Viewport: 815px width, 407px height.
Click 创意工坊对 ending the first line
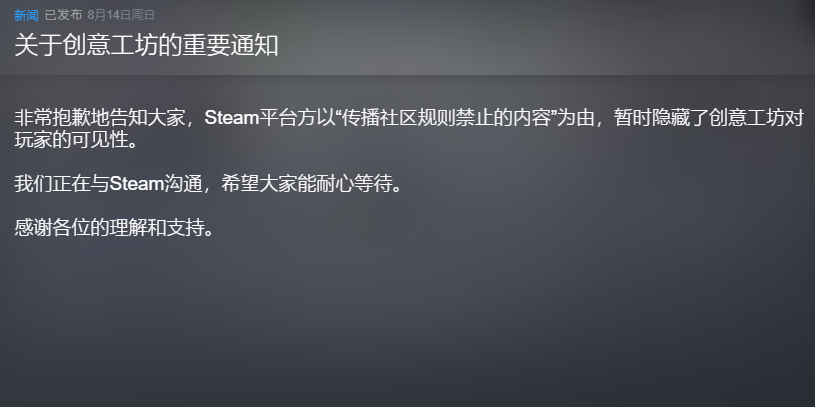756,118
